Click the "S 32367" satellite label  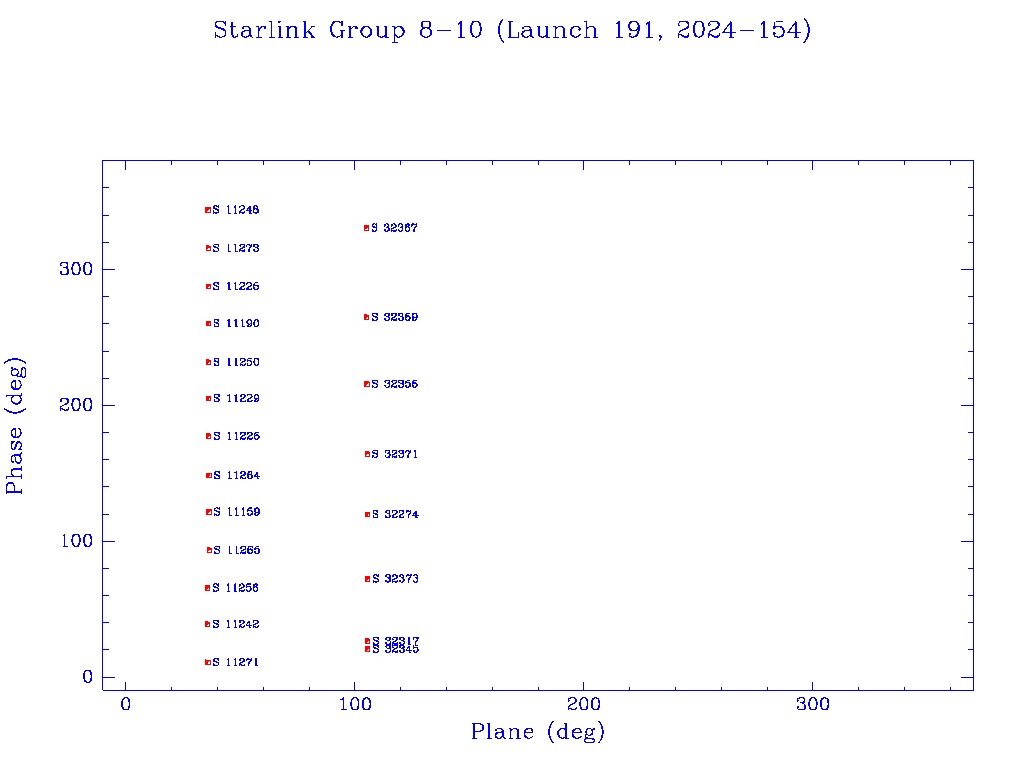pos(394,228)
